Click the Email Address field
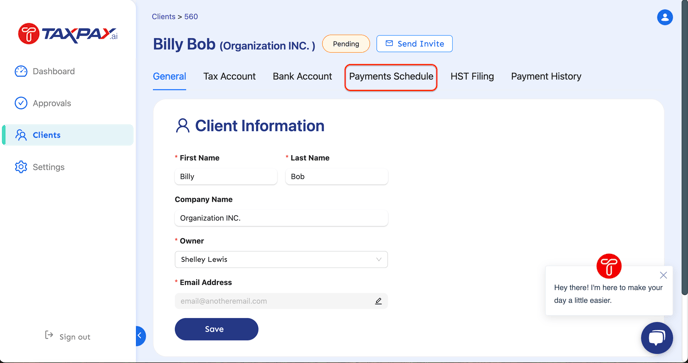688x363 pixels. [x=281, y=301]
